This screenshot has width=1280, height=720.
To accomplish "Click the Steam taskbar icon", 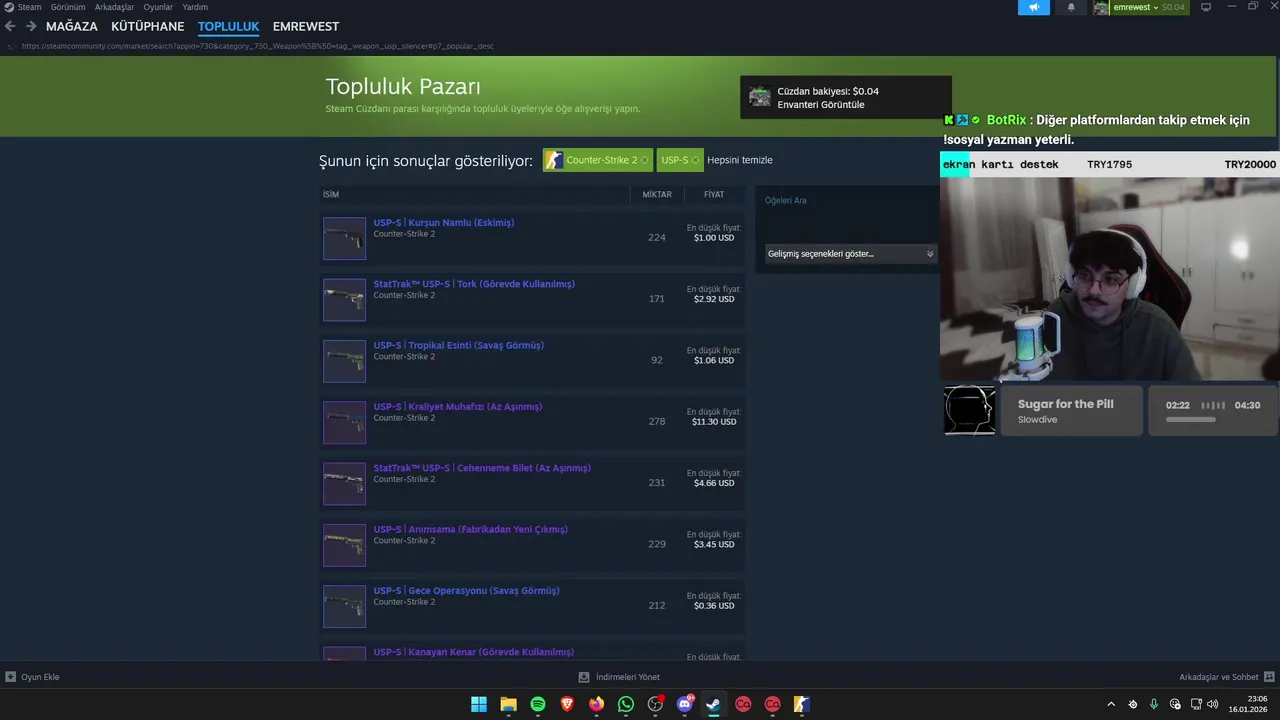I will 714,704.
